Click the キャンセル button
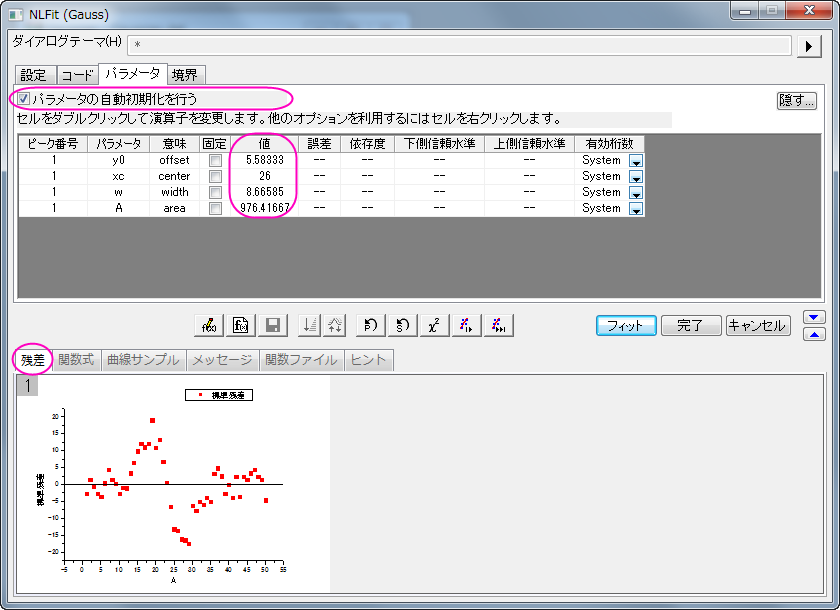The image size is (840, 610). [x=758, y=325]
